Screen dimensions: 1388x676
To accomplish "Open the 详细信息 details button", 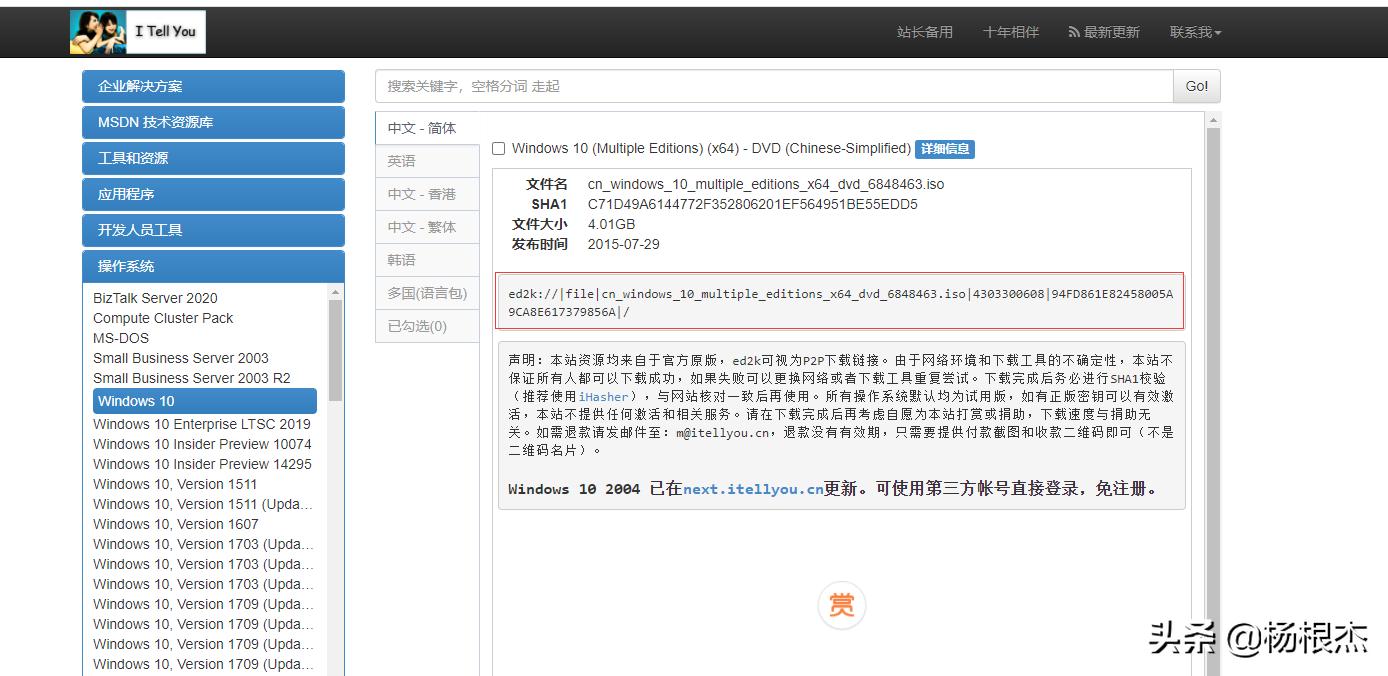I will pyautogui.click(x=944, y=148).
